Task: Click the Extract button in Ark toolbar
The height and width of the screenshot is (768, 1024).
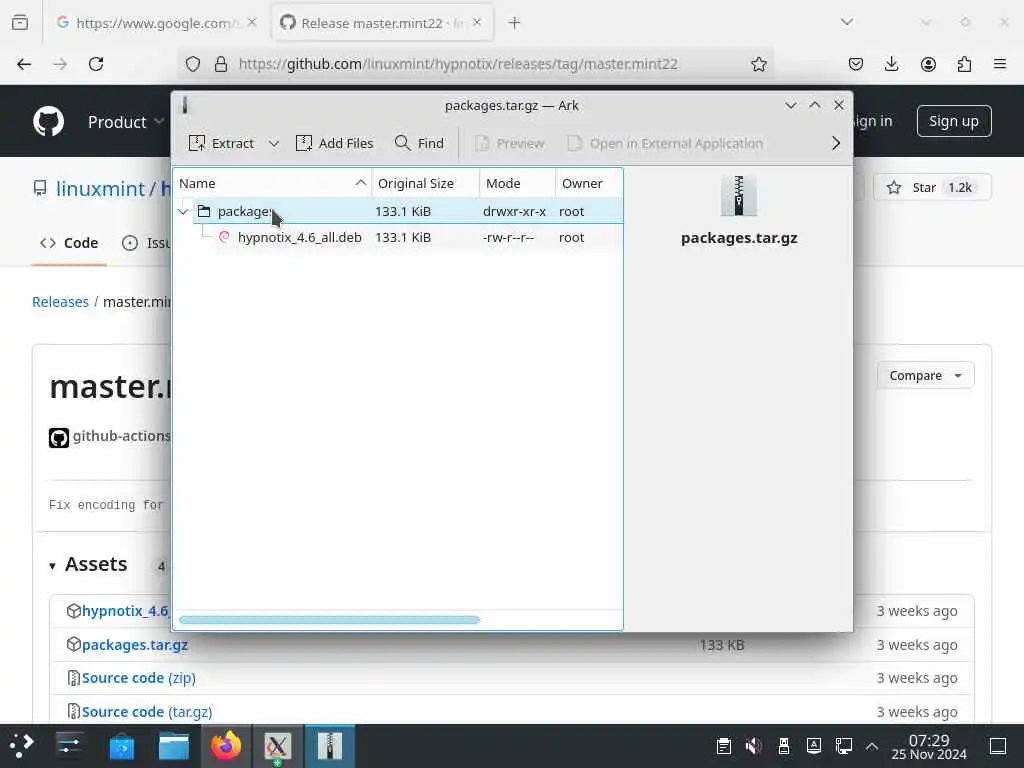Action: point(221,143)
